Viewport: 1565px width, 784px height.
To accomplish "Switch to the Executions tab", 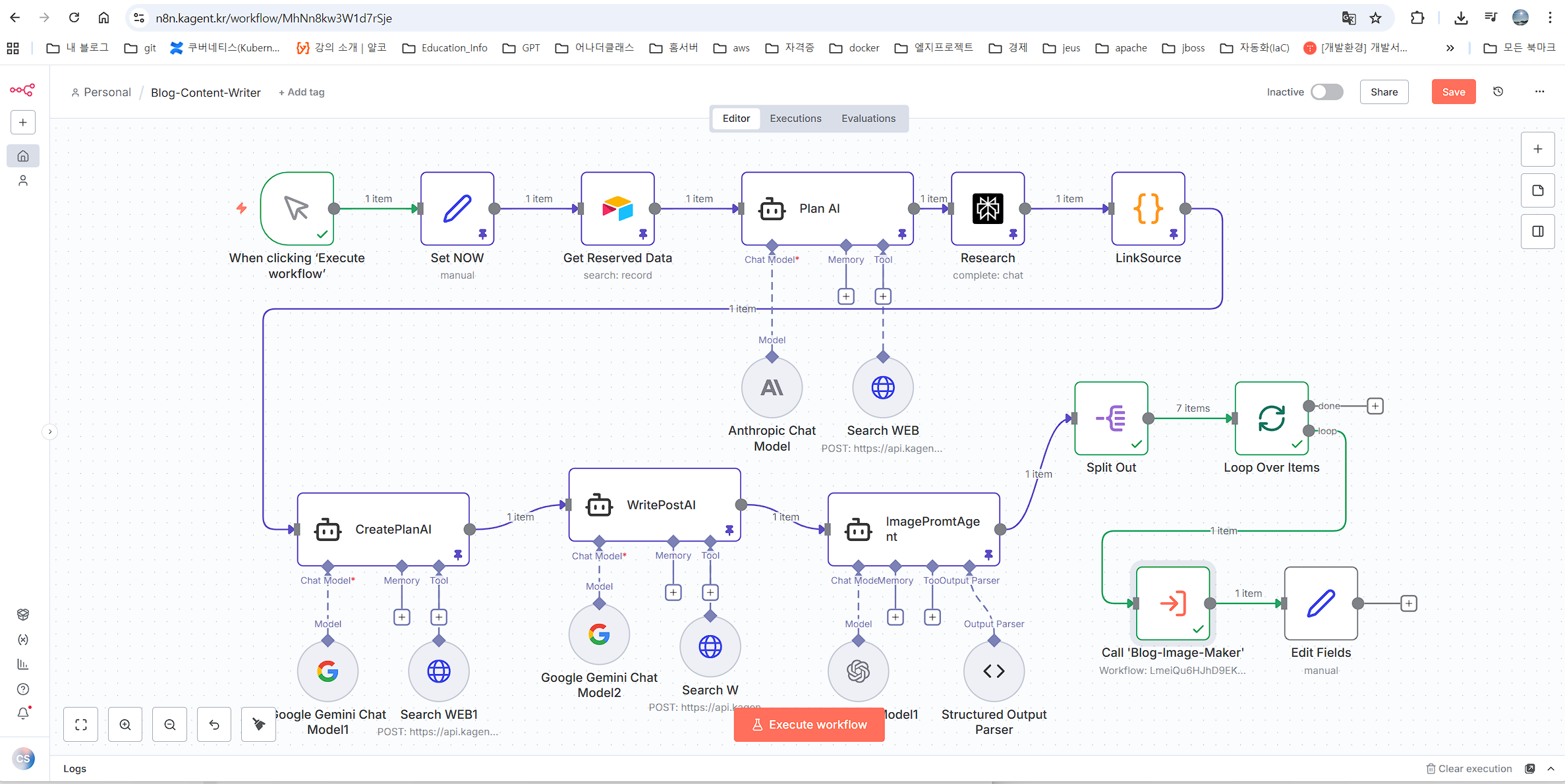I will point(795,119).
